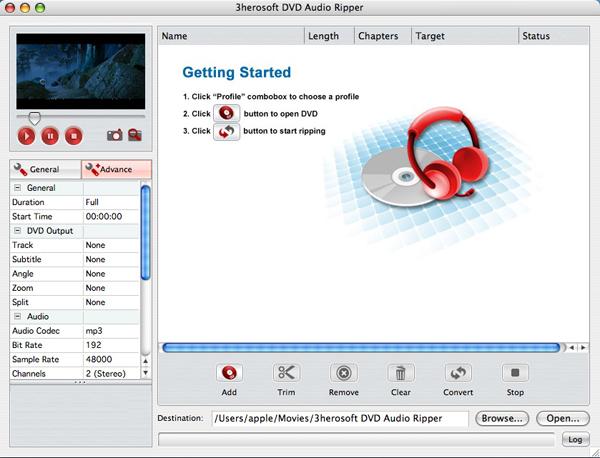600x458 pixels.
Task: Collapse the General settings group
Action: (x=18, y=188)
